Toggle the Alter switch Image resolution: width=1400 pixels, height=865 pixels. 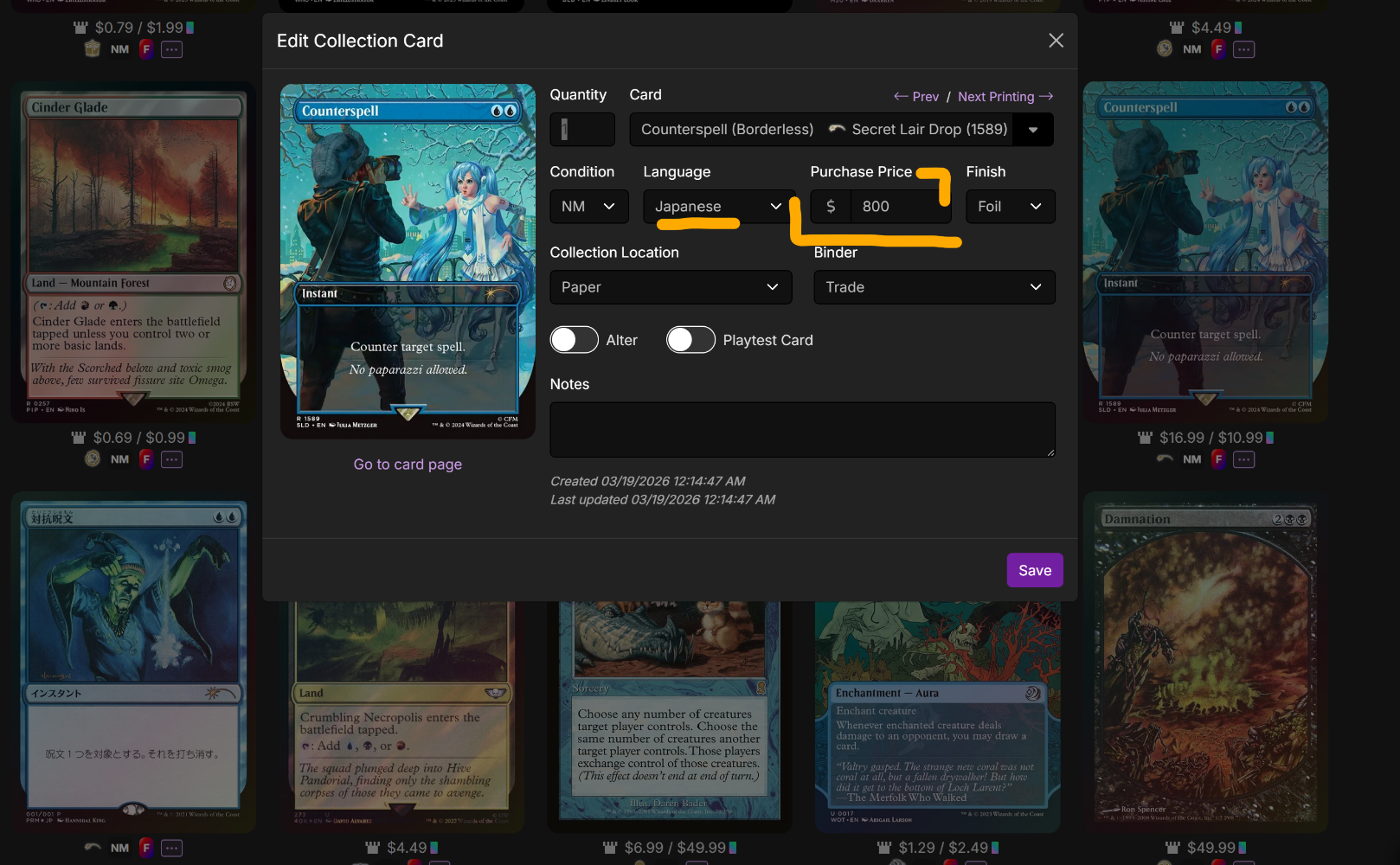coord(575,340)
